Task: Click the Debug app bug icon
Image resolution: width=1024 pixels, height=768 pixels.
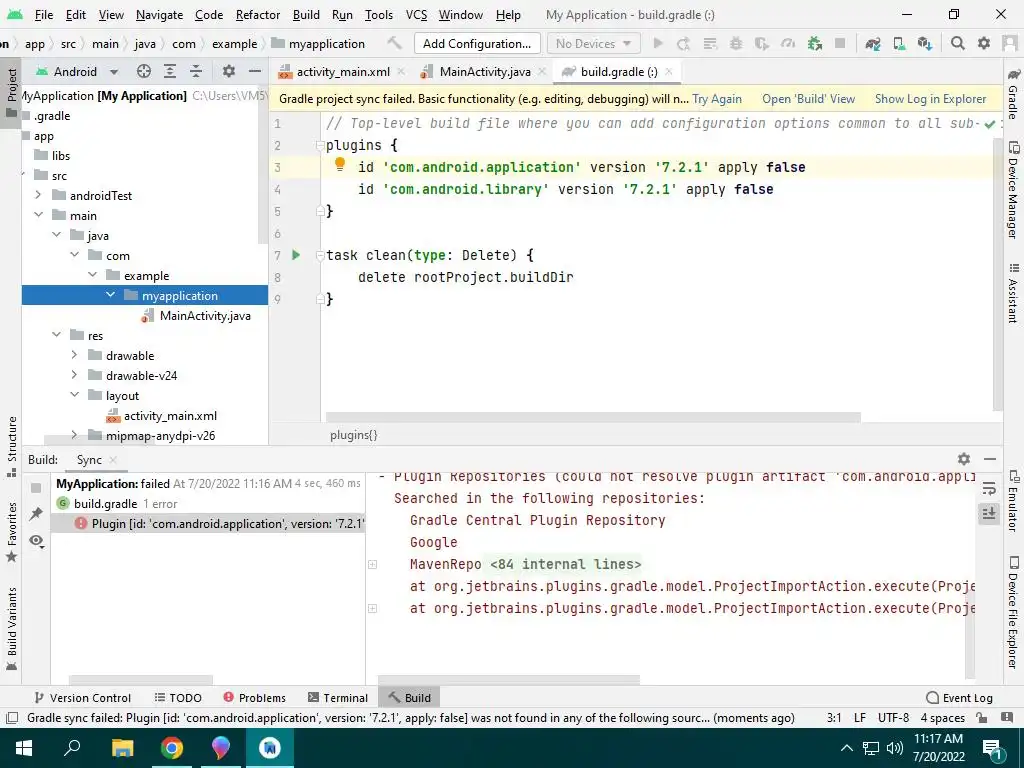Action: click(x=736, y=43)
